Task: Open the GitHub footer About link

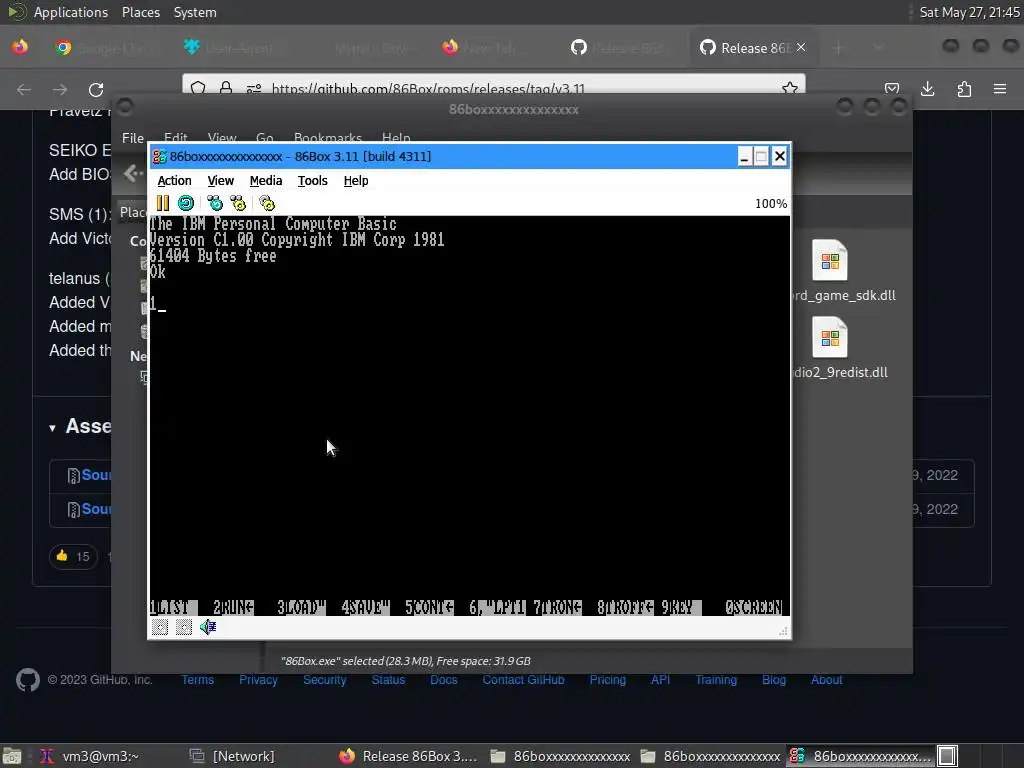Action: 826,680
